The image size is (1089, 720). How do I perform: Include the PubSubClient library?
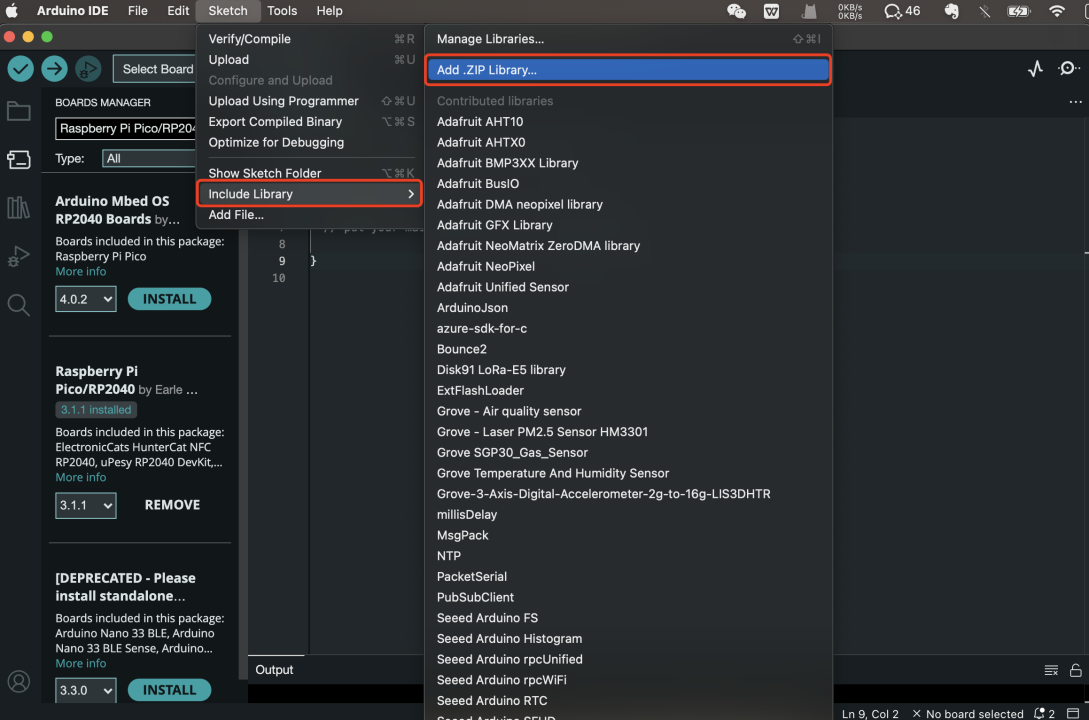(628, 597)
